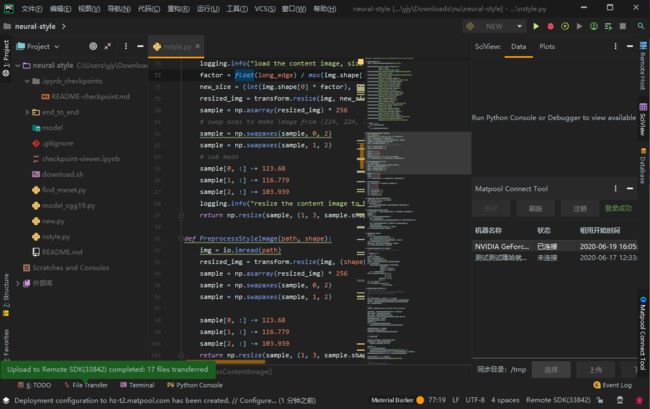Start debugging with the red bug icon
This screenshot has width=650, height=409.
[550, 27]
